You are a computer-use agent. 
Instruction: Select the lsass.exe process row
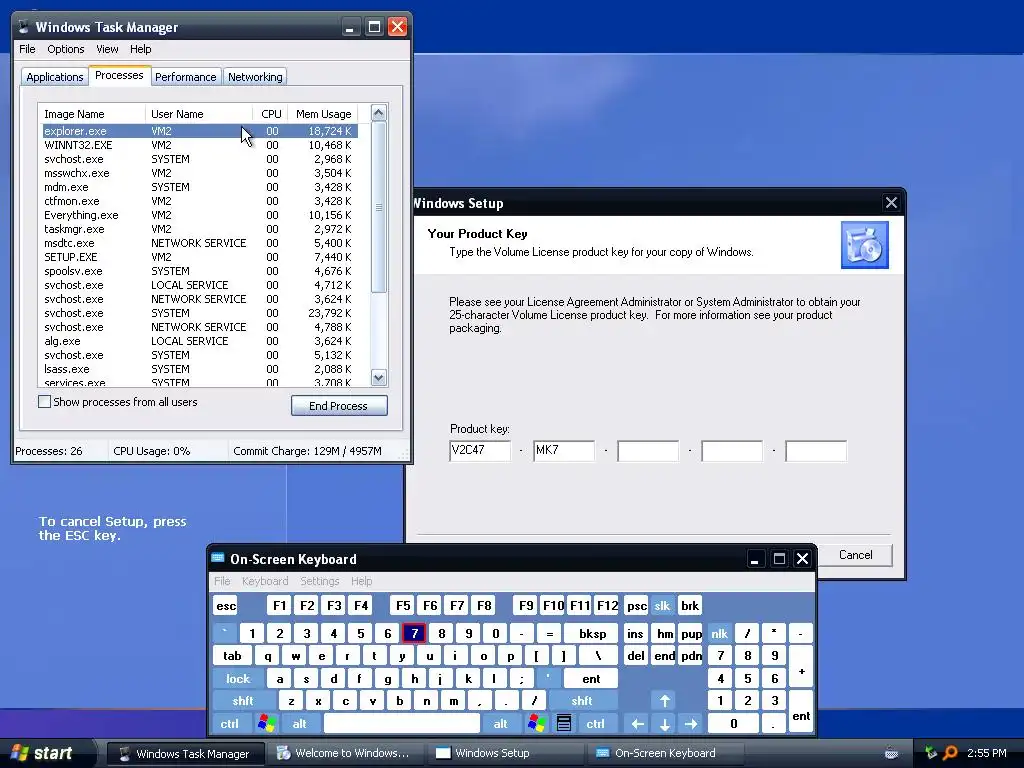(200, 369)
